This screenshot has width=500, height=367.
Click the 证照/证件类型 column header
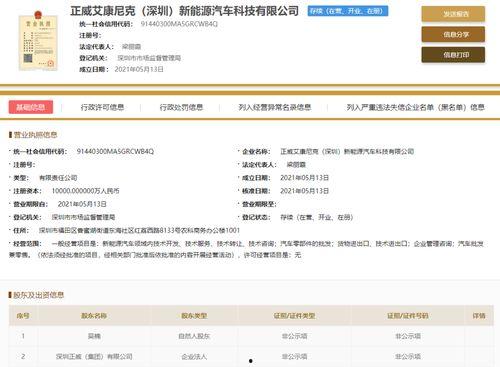[294, 315]
